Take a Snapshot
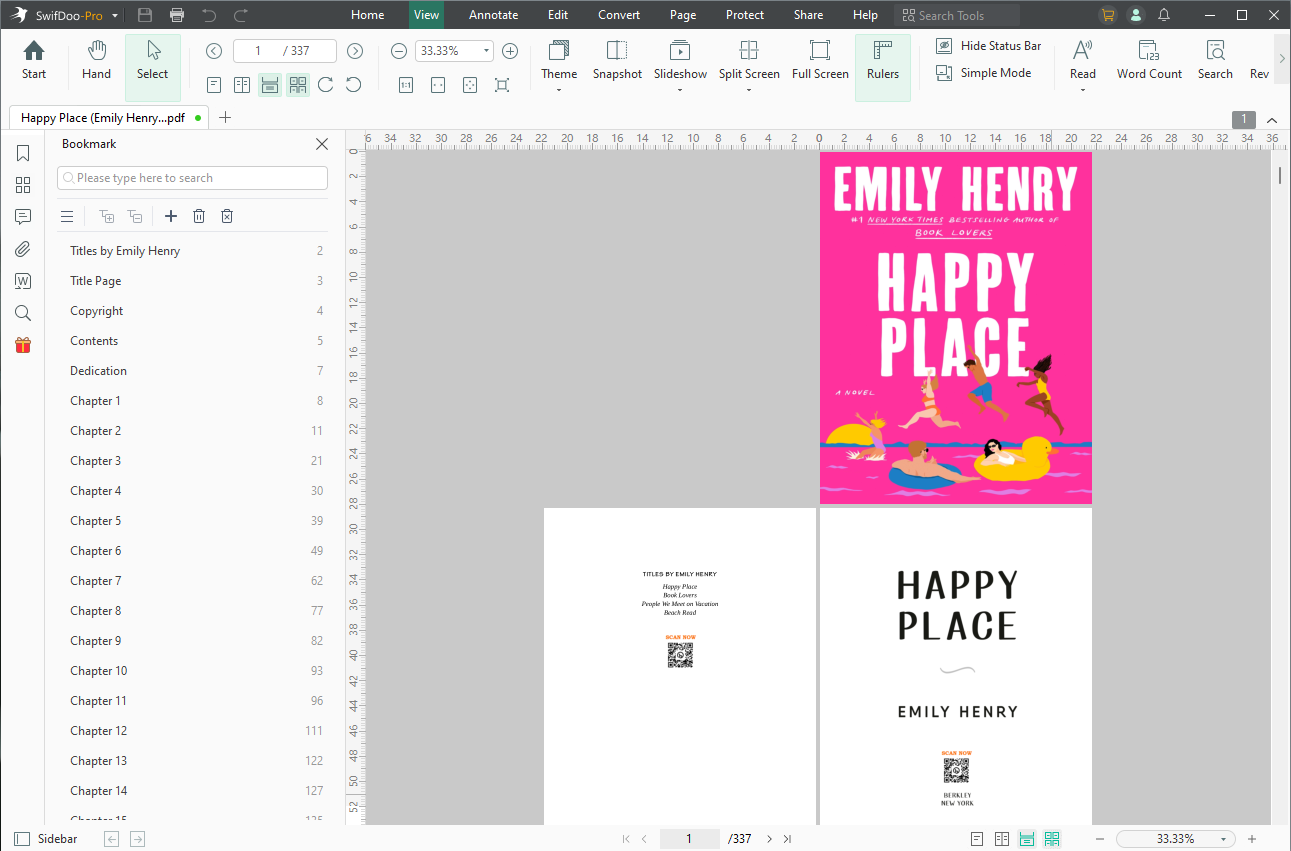 [617, 61]
